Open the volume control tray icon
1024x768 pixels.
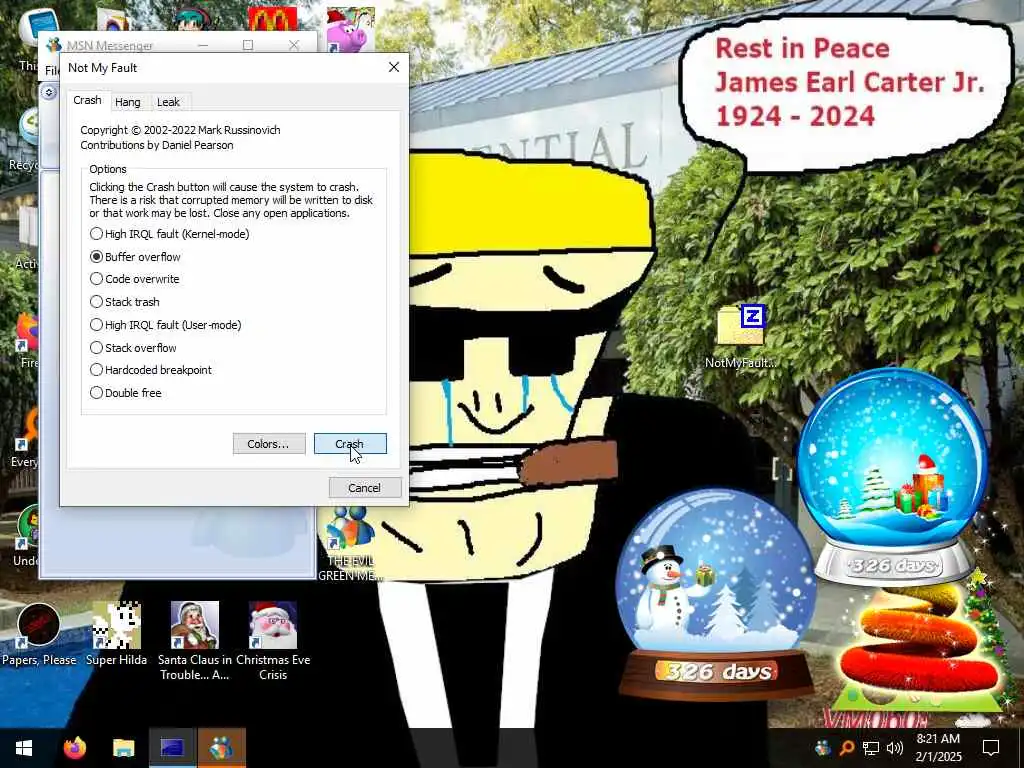895,748
